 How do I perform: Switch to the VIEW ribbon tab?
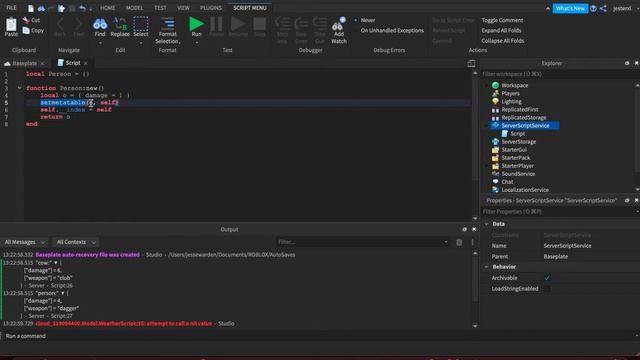tap(183, 8)
